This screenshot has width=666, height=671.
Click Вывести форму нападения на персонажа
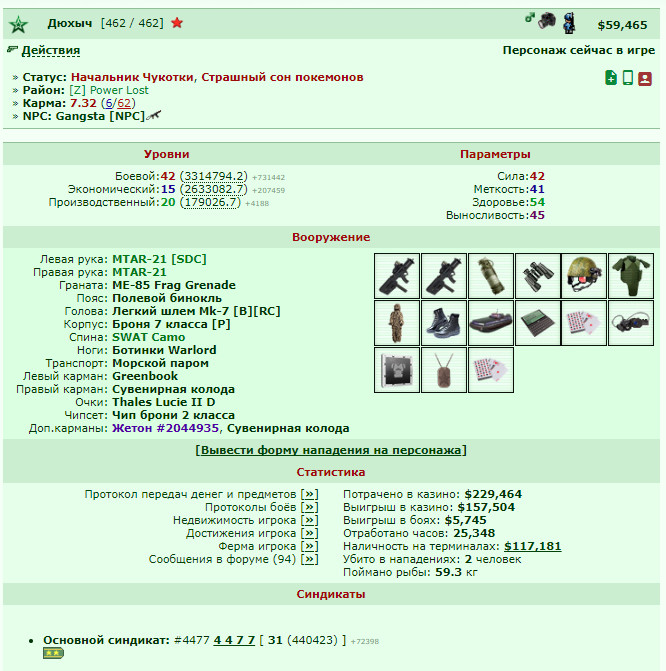(x=331, y=450)
